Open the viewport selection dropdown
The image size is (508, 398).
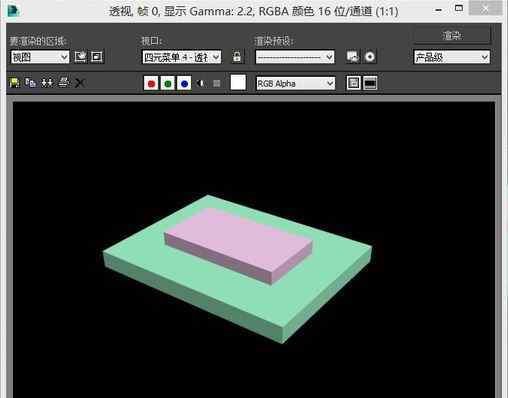click(182, 57)
